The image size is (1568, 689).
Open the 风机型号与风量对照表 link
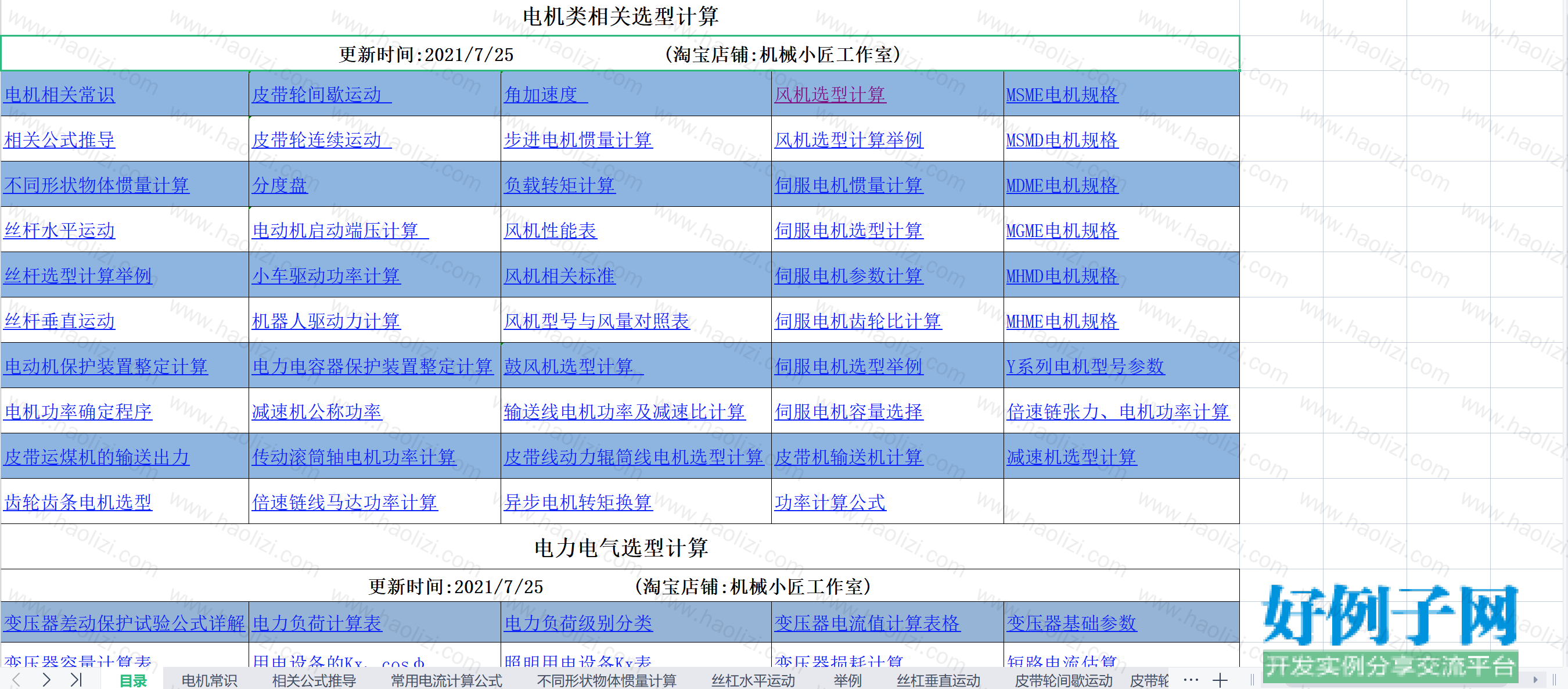[x=596, y=321]
